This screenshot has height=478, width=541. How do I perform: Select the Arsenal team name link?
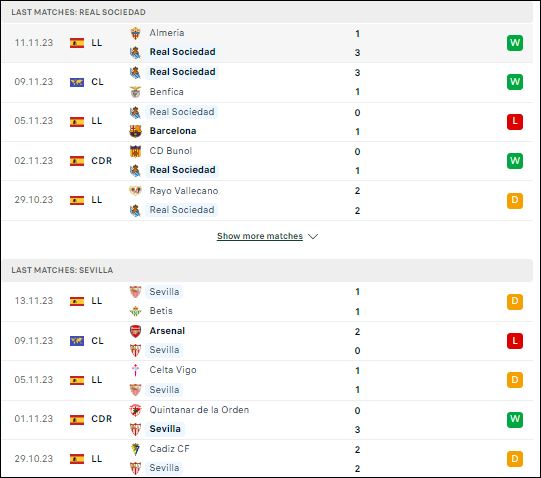coord(167,331)
